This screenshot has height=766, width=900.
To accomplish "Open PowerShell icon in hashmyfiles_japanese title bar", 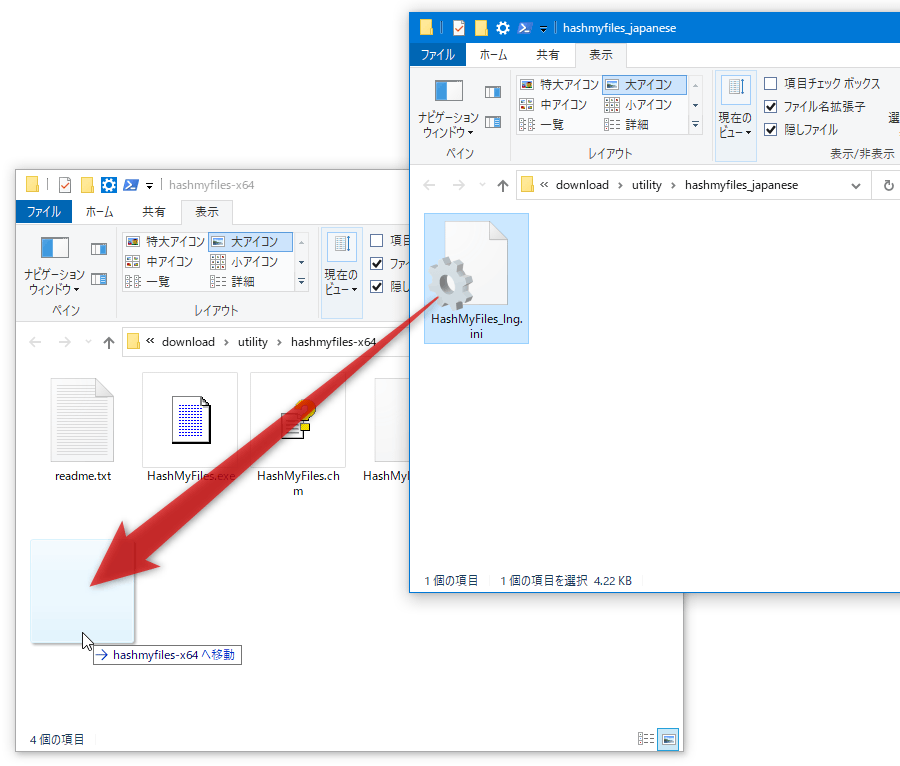I will 524,28.
